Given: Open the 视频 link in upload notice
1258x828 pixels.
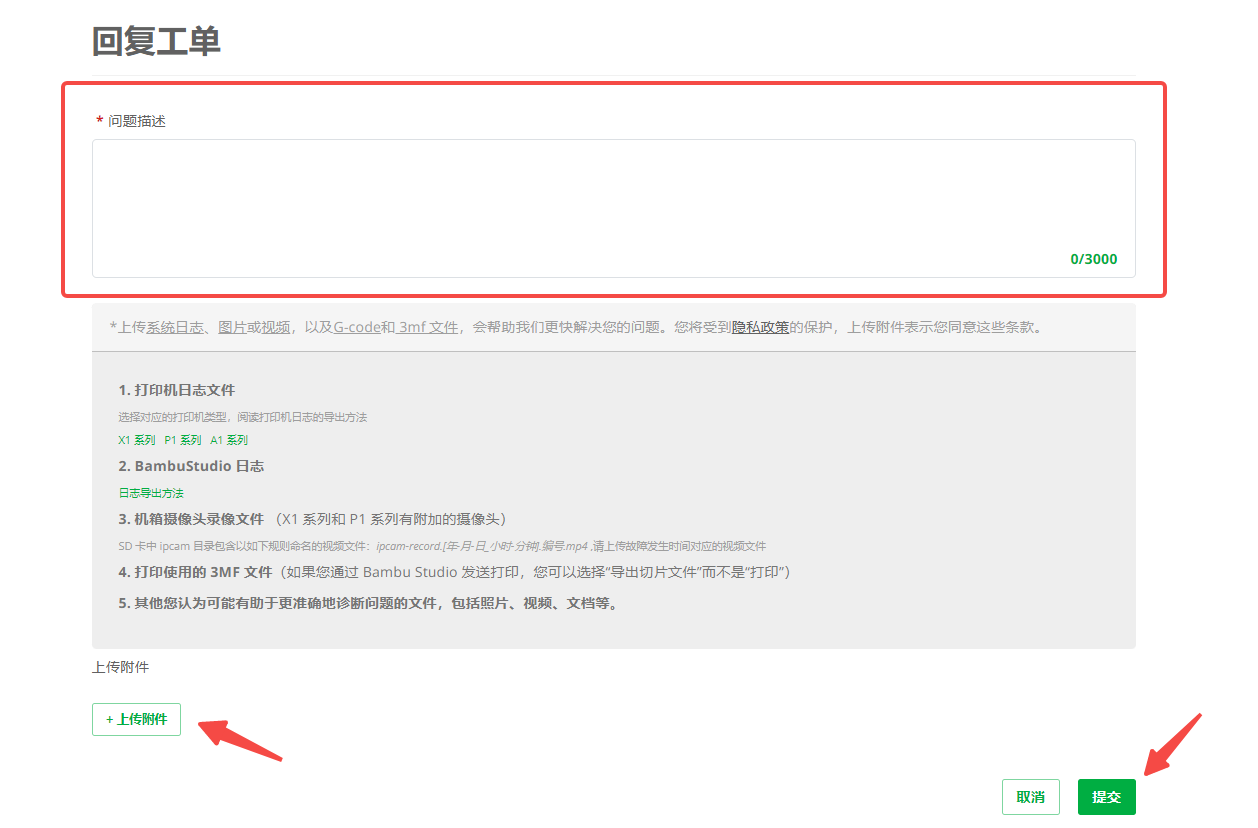Looking at the screenshot, I should [x=276, y=327].
